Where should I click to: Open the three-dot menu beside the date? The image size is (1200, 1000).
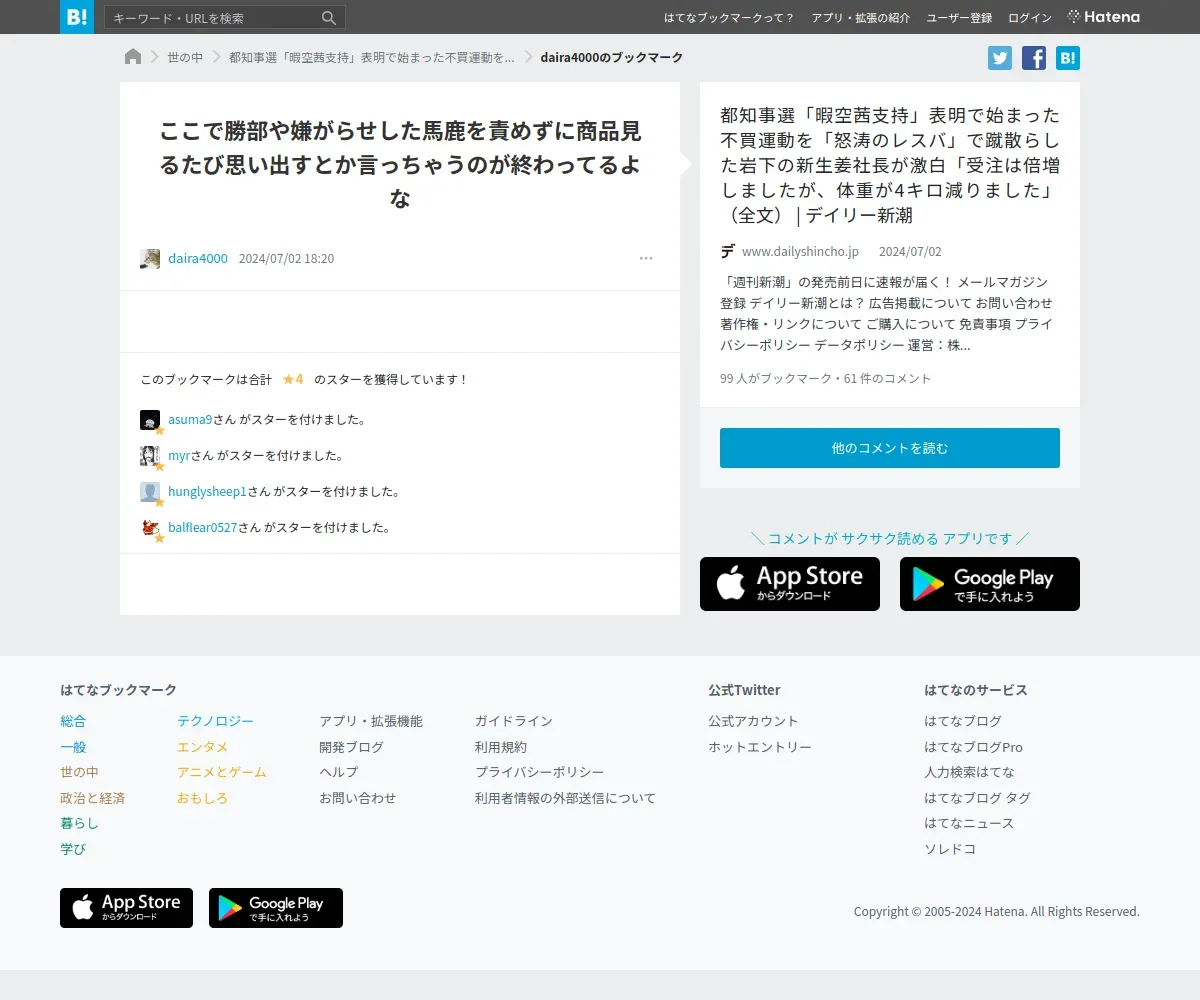point(646,258)
